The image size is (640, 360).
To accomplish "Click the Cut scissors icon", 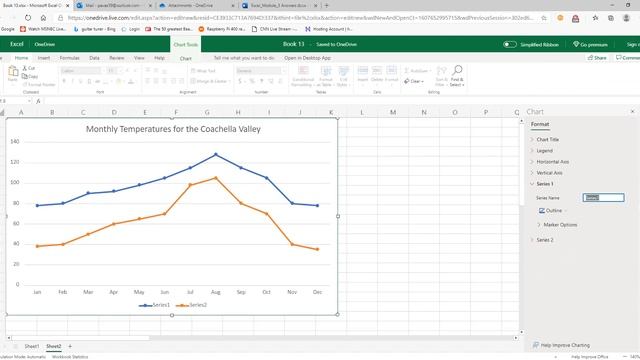I will [25, 68].
